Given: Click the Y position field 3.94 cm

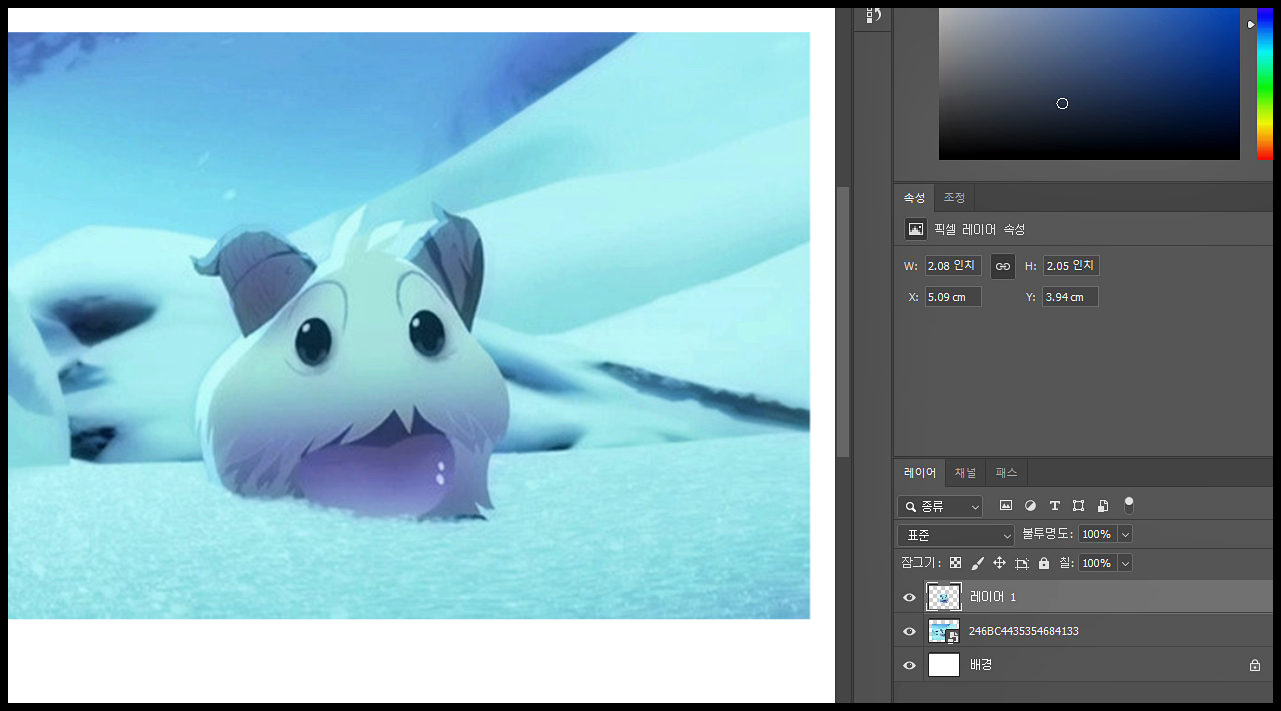Looking at the screenshot, I should click(x=1070, y=297).
